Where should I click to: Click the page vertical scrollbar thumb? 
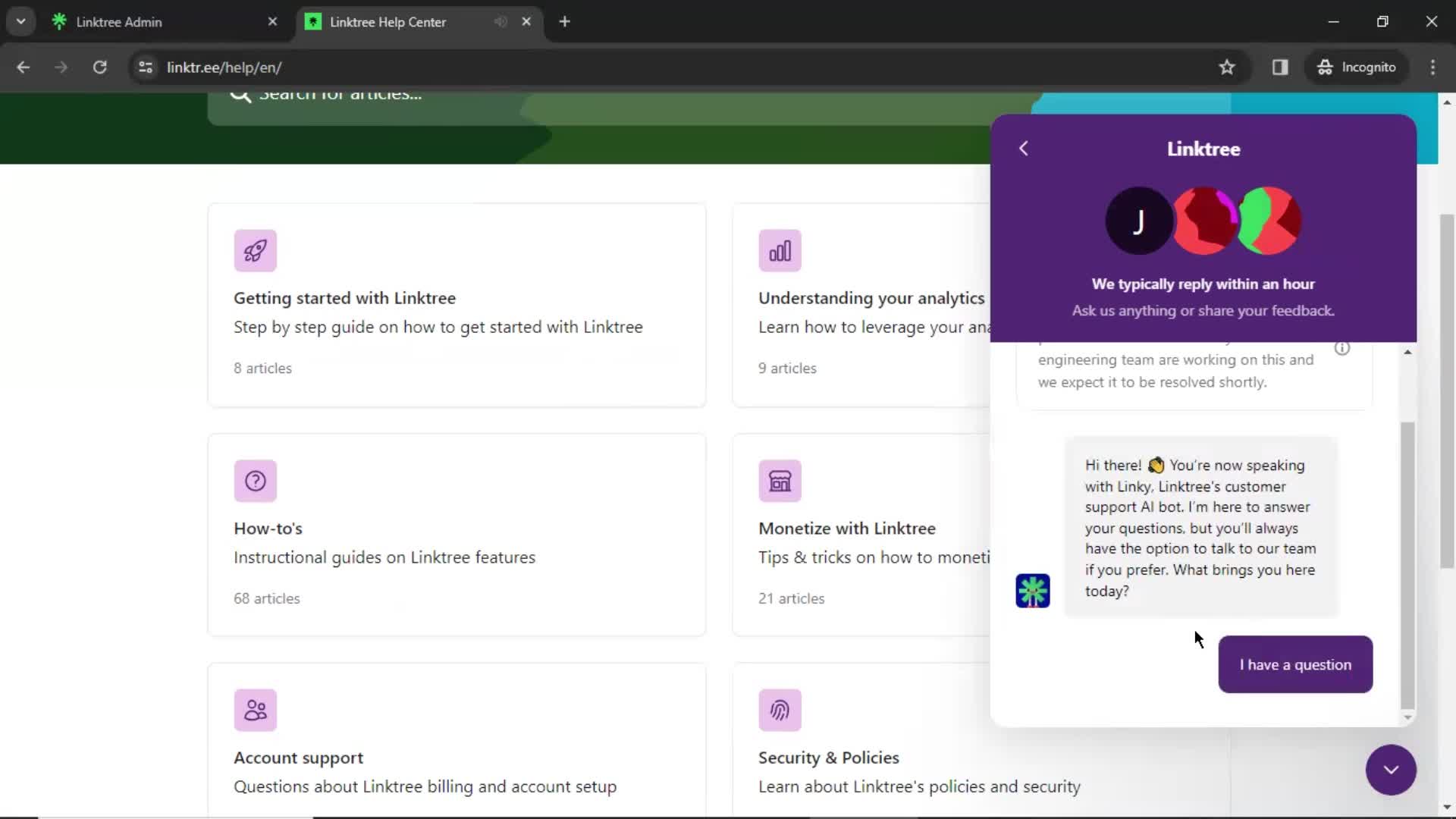1447,391
